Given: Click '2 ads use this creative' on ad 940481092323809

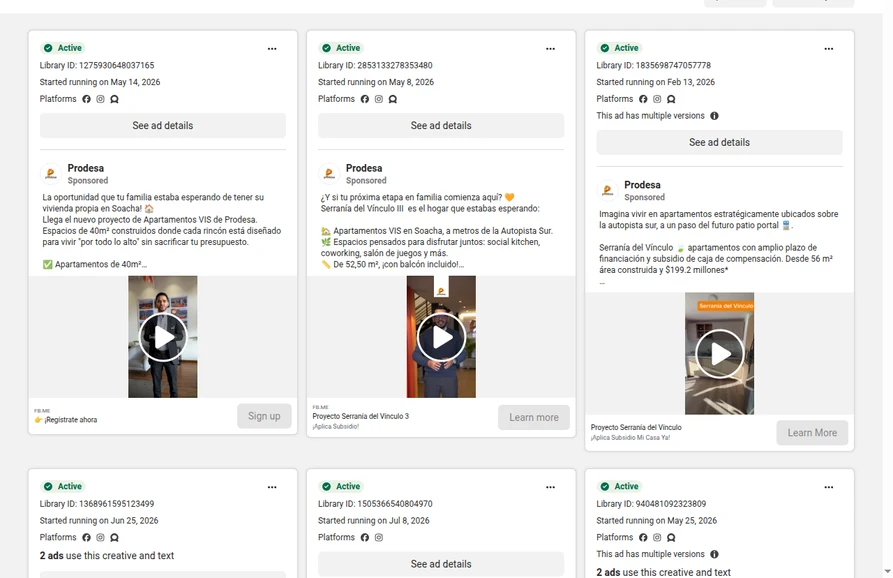Looking at the screenshot, I should [x=663, y=572].
